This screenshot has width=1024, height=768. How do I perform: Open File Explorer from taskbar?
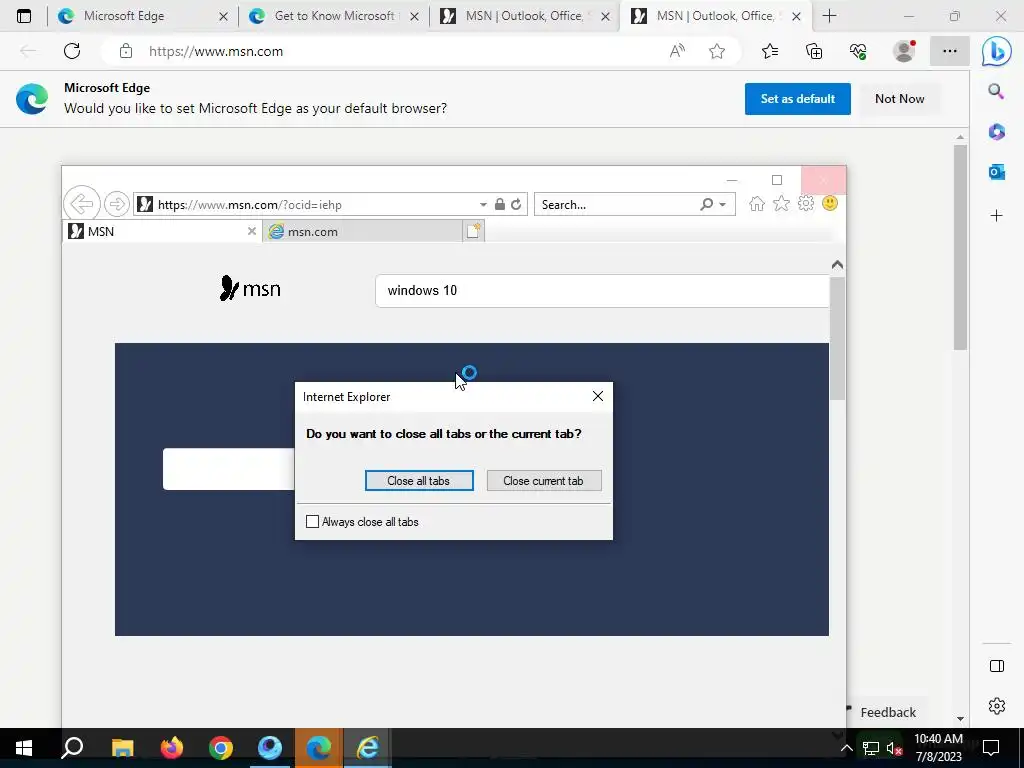[122, 748]
